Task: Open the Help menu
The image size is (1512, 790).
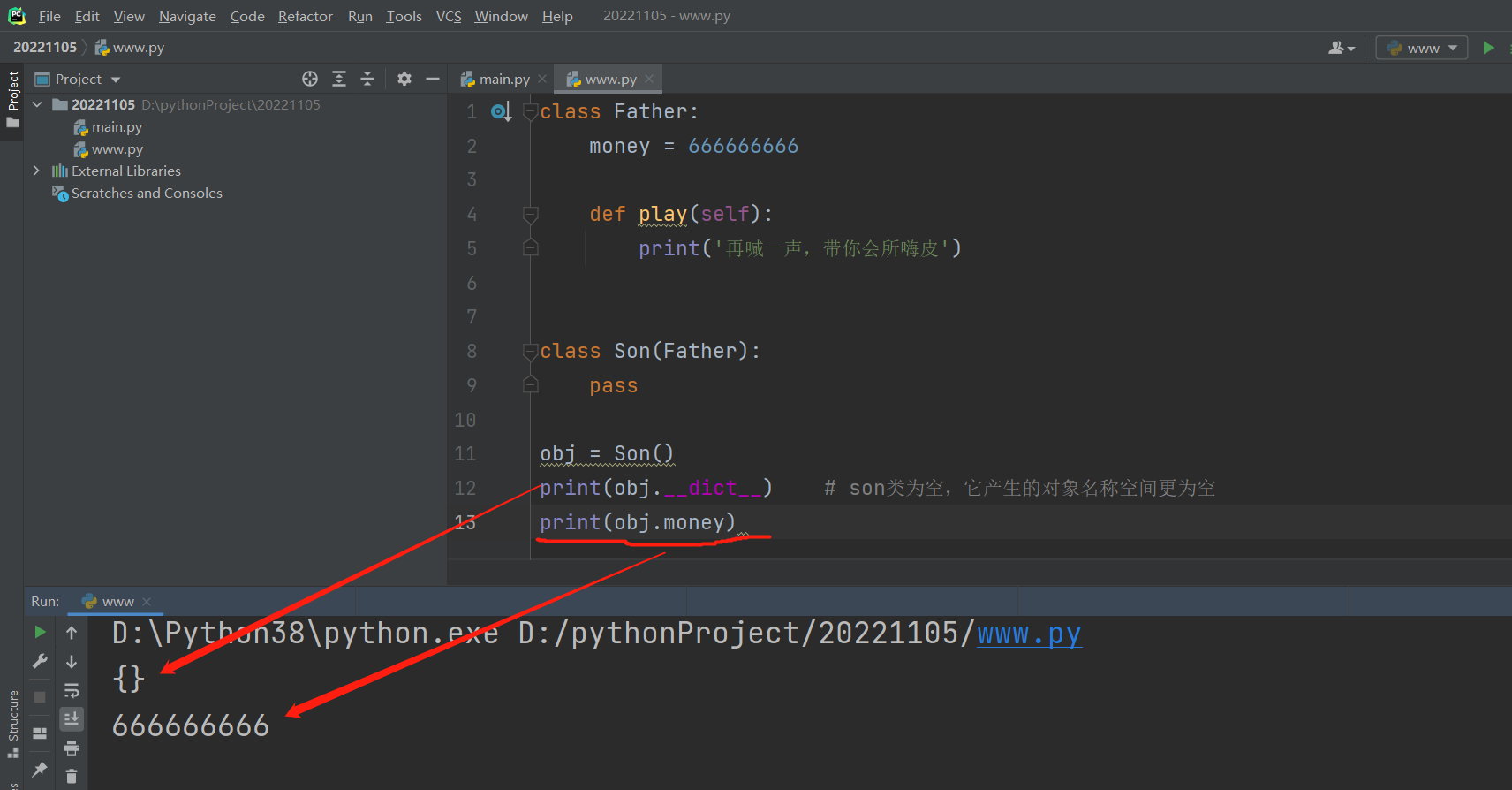Action: coord(557,16)
